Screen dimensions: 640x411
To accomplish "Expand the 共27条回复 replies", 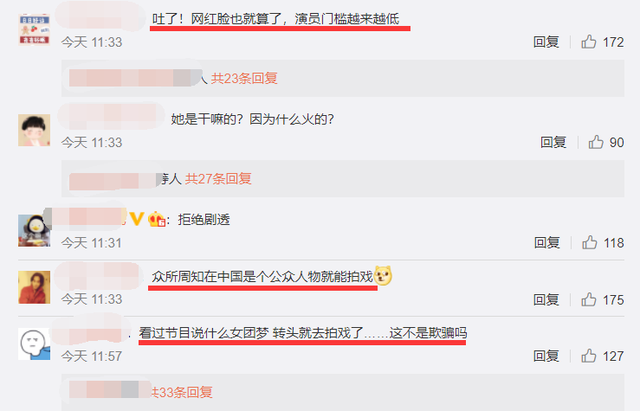I will coord(218,178).
